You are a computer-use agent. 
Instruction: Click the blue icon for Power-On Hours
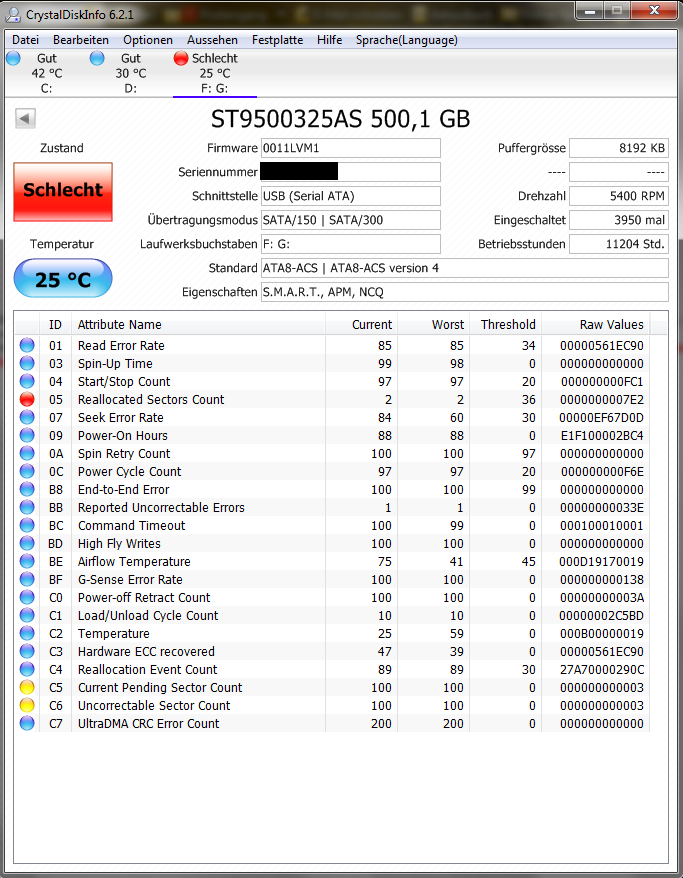click(x=27, y=435)
